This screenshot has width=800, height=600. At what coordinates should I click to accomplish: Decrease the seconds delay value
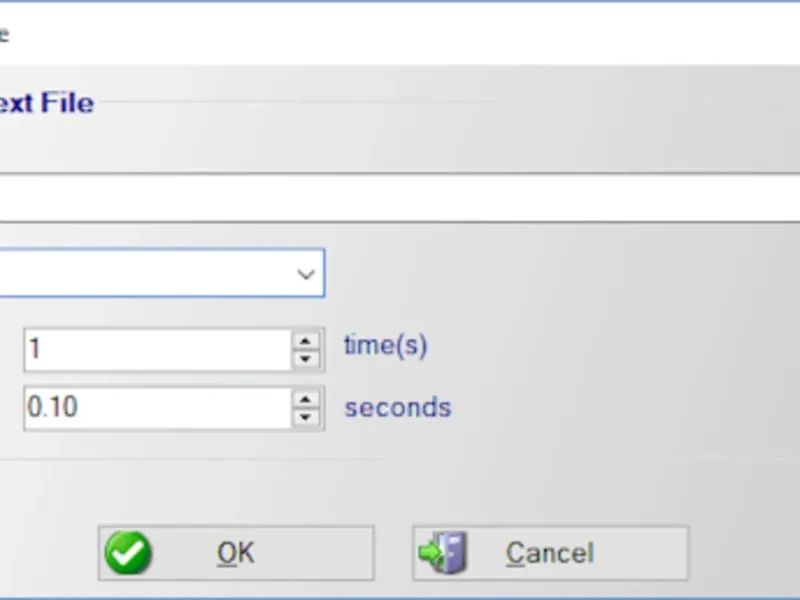tap(306, 419)
